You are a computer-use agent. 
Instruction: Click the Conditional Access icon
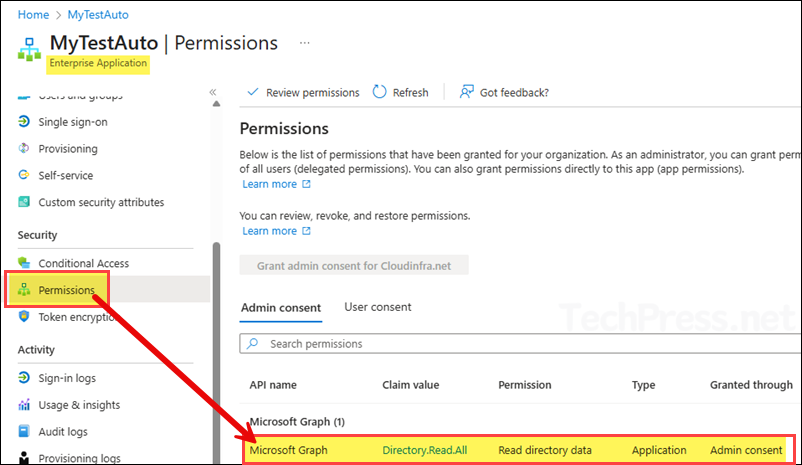click(25, 263)
